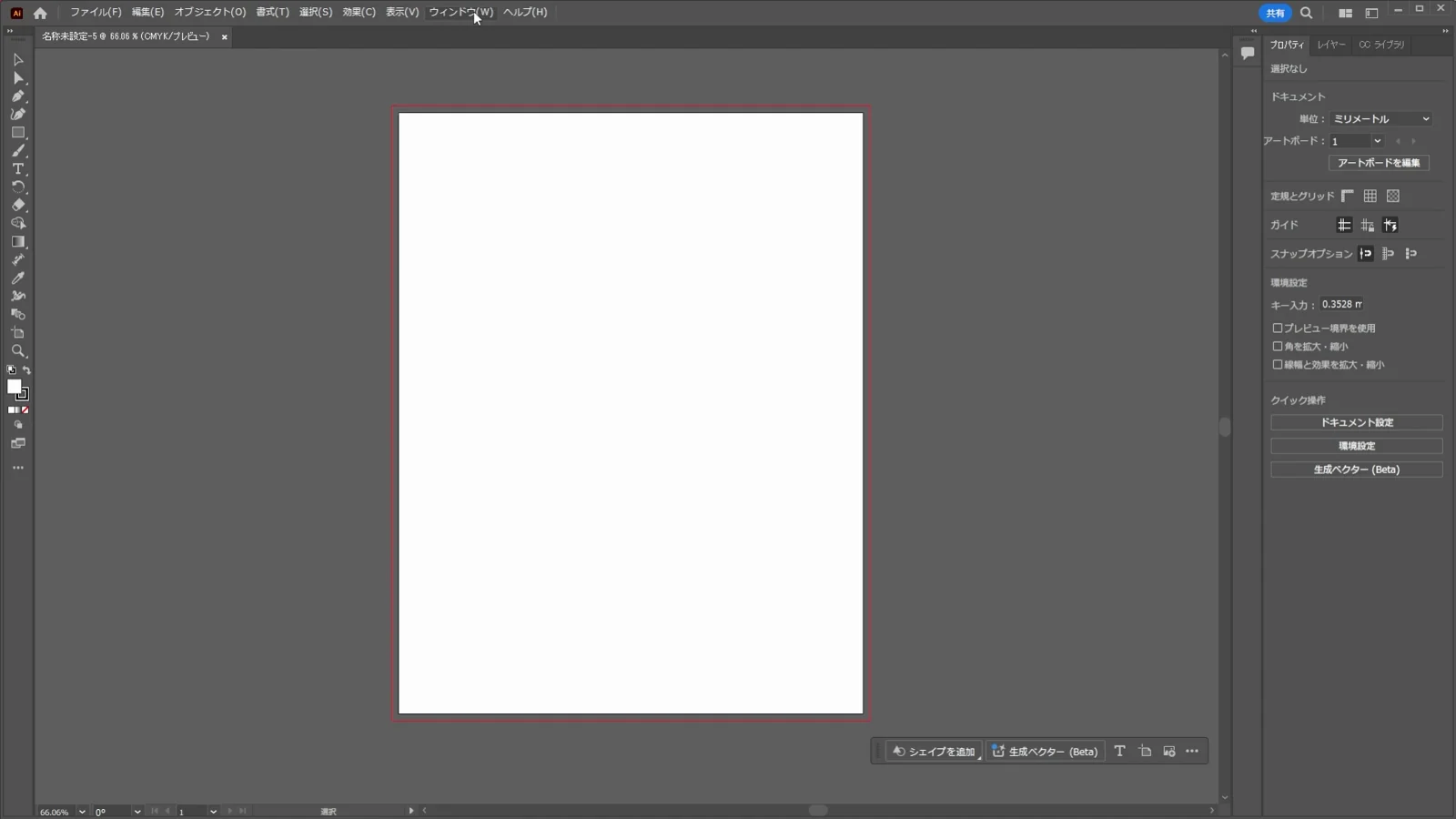Click the Illustrator Home icon
Screen dimensions: 1456x819
[x=40, y=13]
